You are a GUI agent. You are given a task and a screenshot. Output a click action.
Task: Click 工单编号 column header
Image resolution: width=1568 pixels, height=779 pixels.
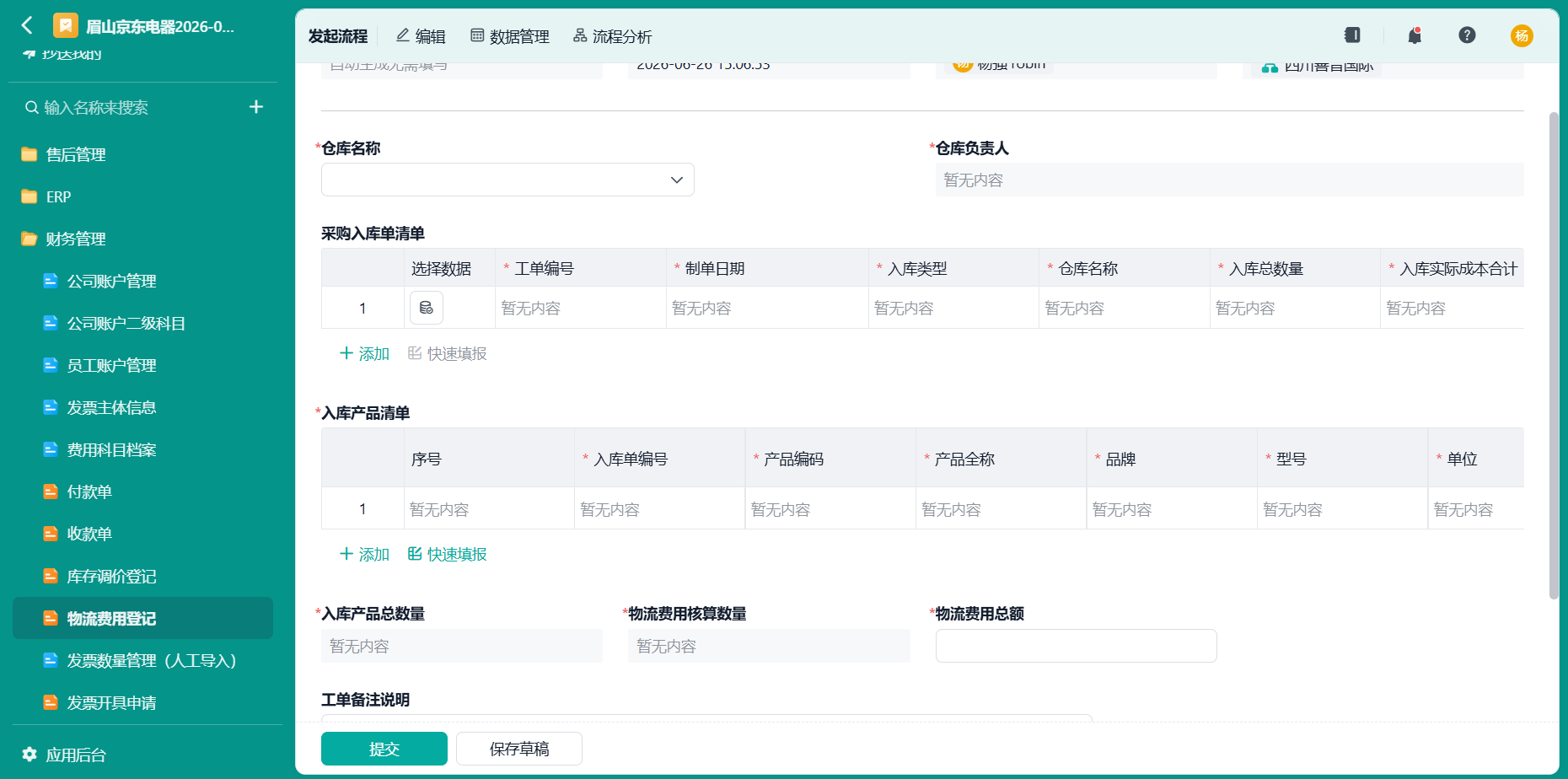(x=581, y=268)
